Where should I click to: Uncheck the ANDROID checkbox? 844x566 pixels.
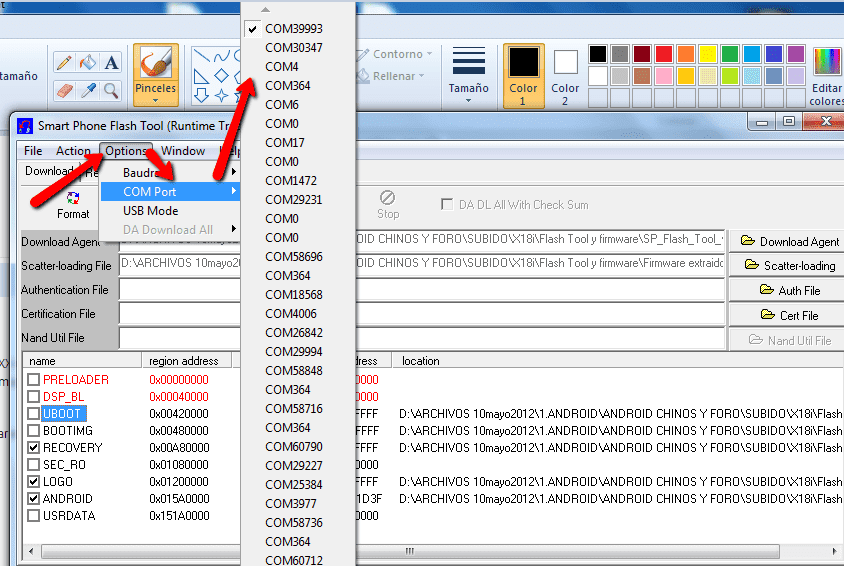coord(33,499)
